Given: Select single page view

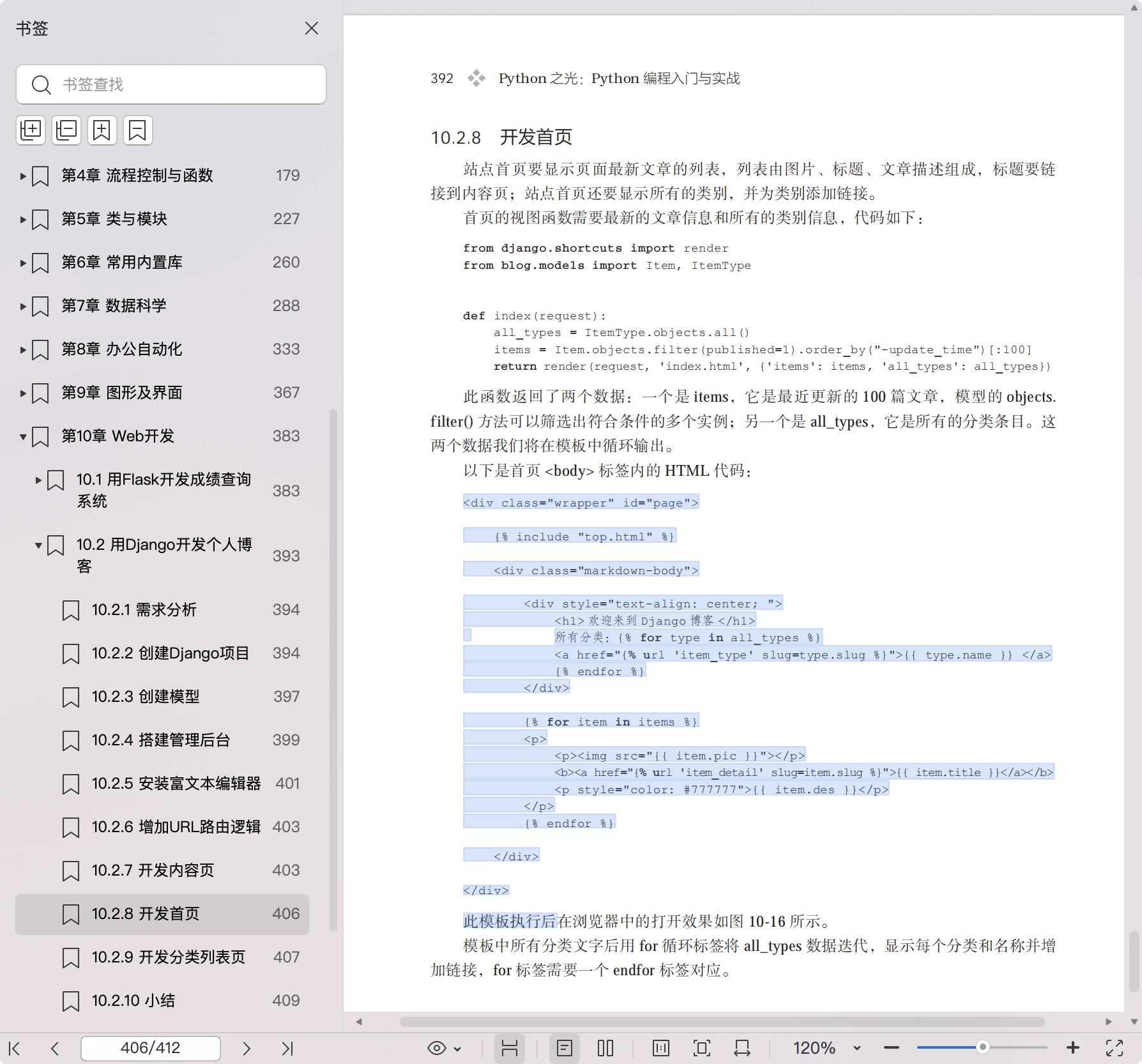Looking at the screenshot, I should tap(565, 1048).
